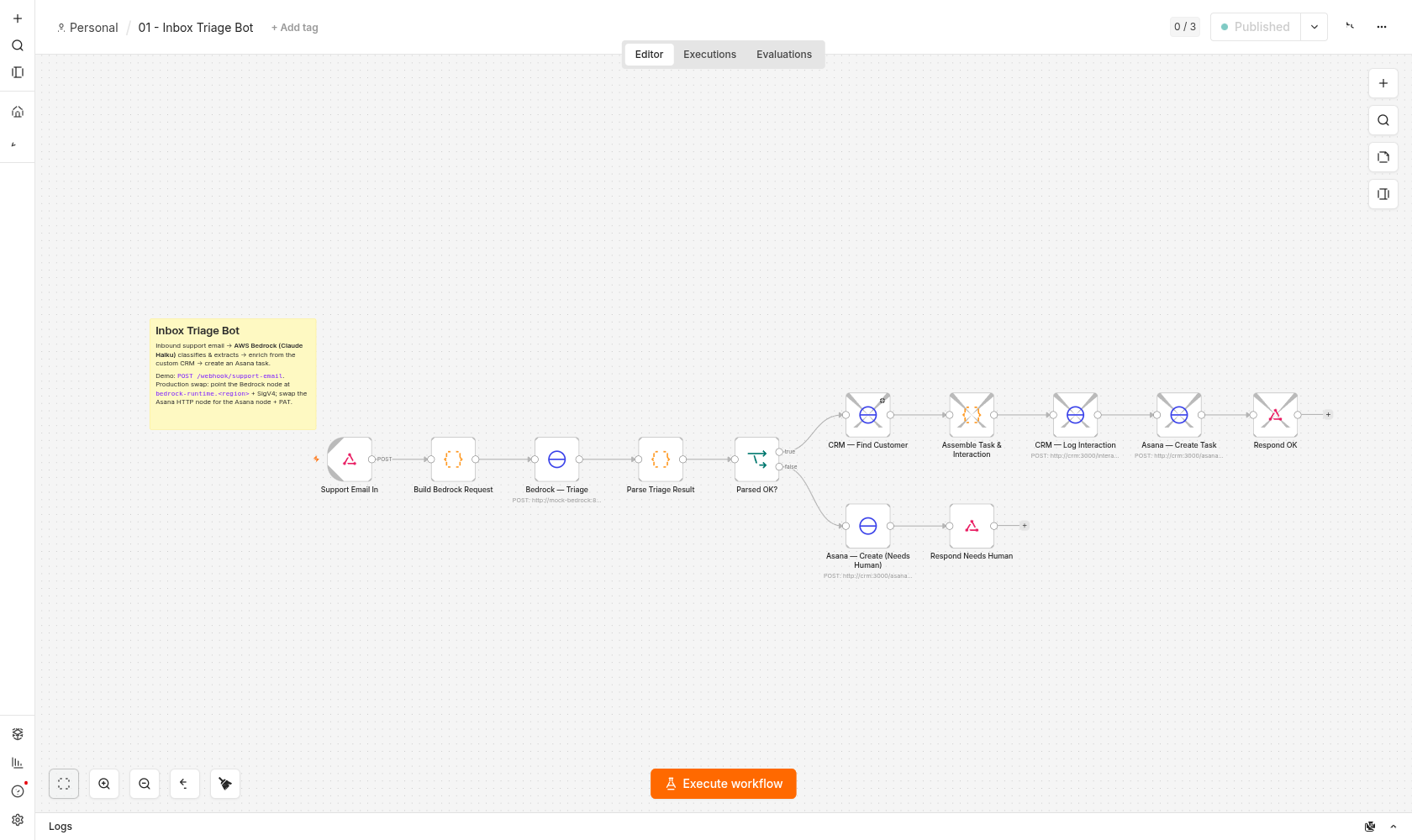1412x840 pixels.
Task: Select the Build Bedrock Request code node
Action: [453, 459]
